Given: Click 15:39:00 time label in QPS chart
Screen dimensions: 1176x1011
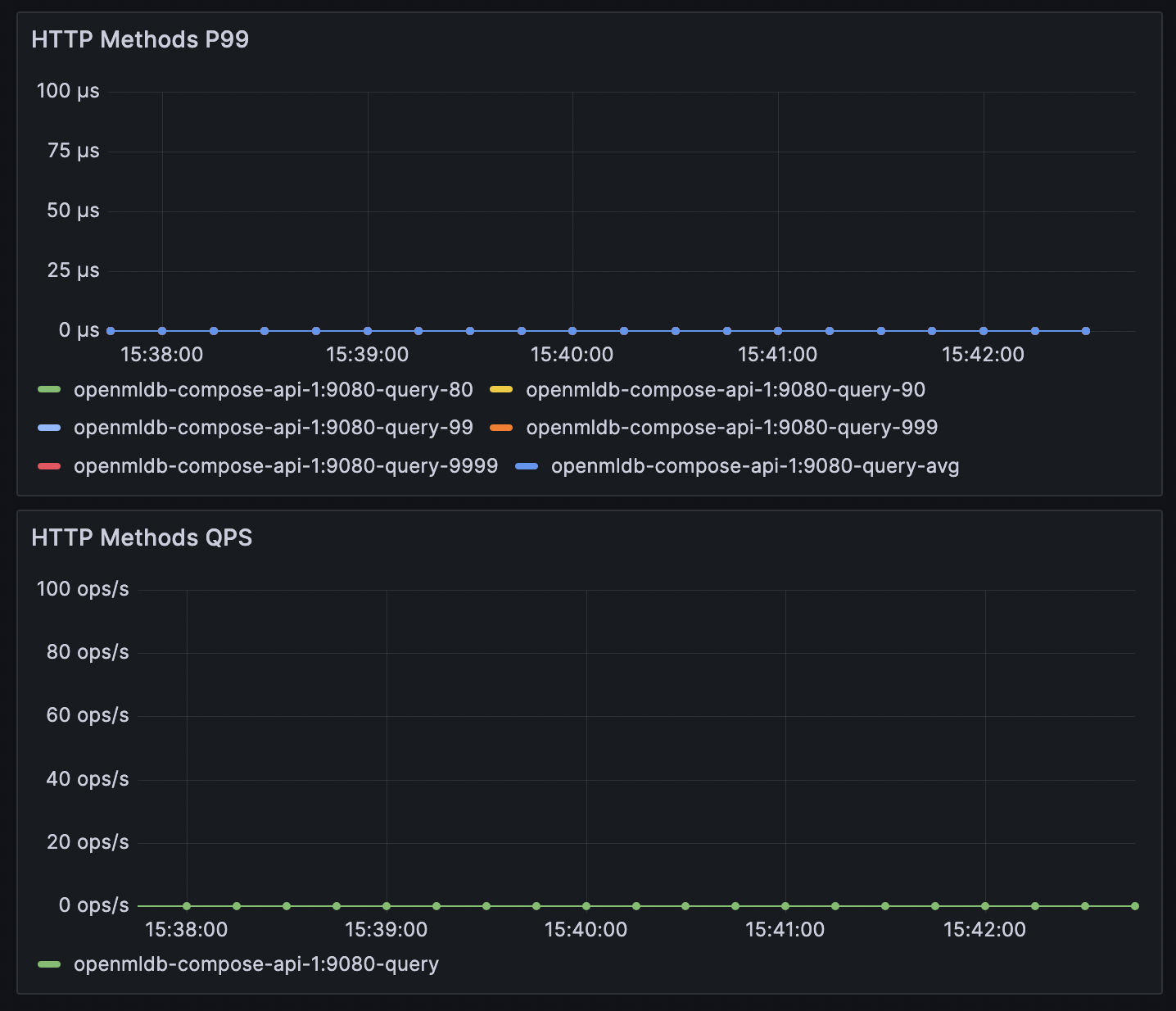Looking at the screenshot, I should (x=387, y=930).
